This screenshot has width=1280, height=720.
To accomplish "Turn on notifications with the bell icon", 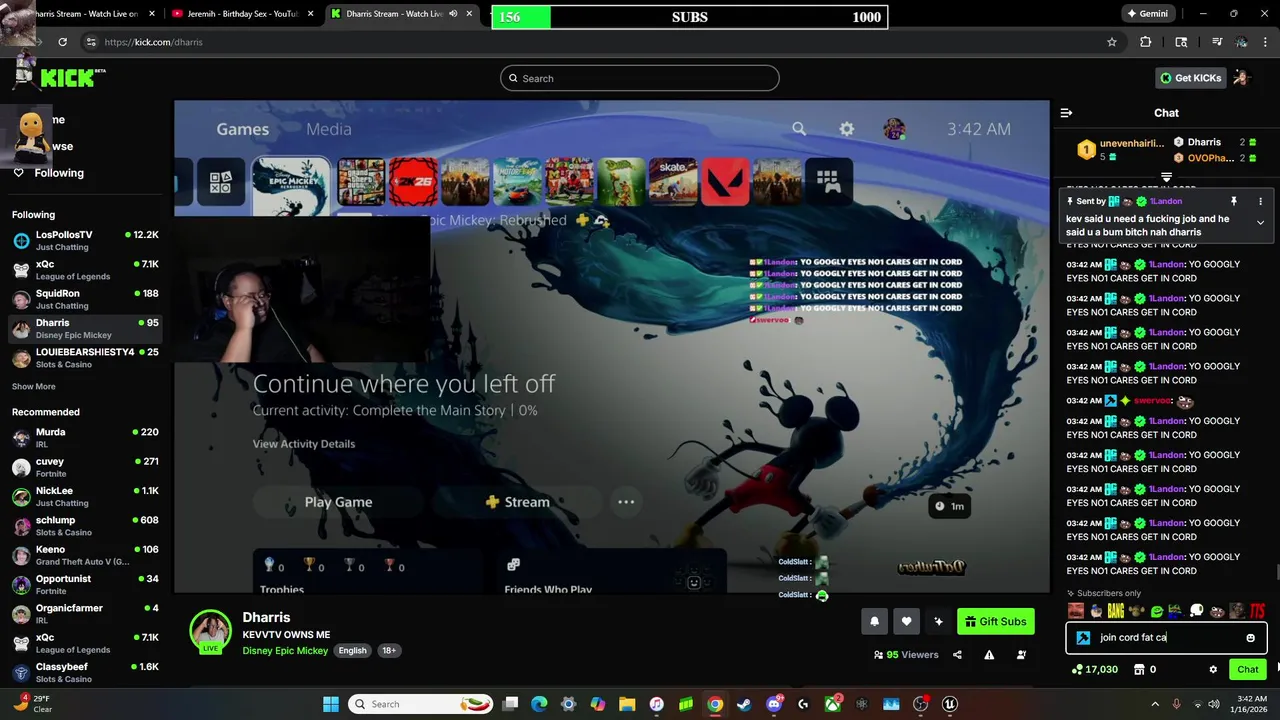I will [x=874, y=621].
